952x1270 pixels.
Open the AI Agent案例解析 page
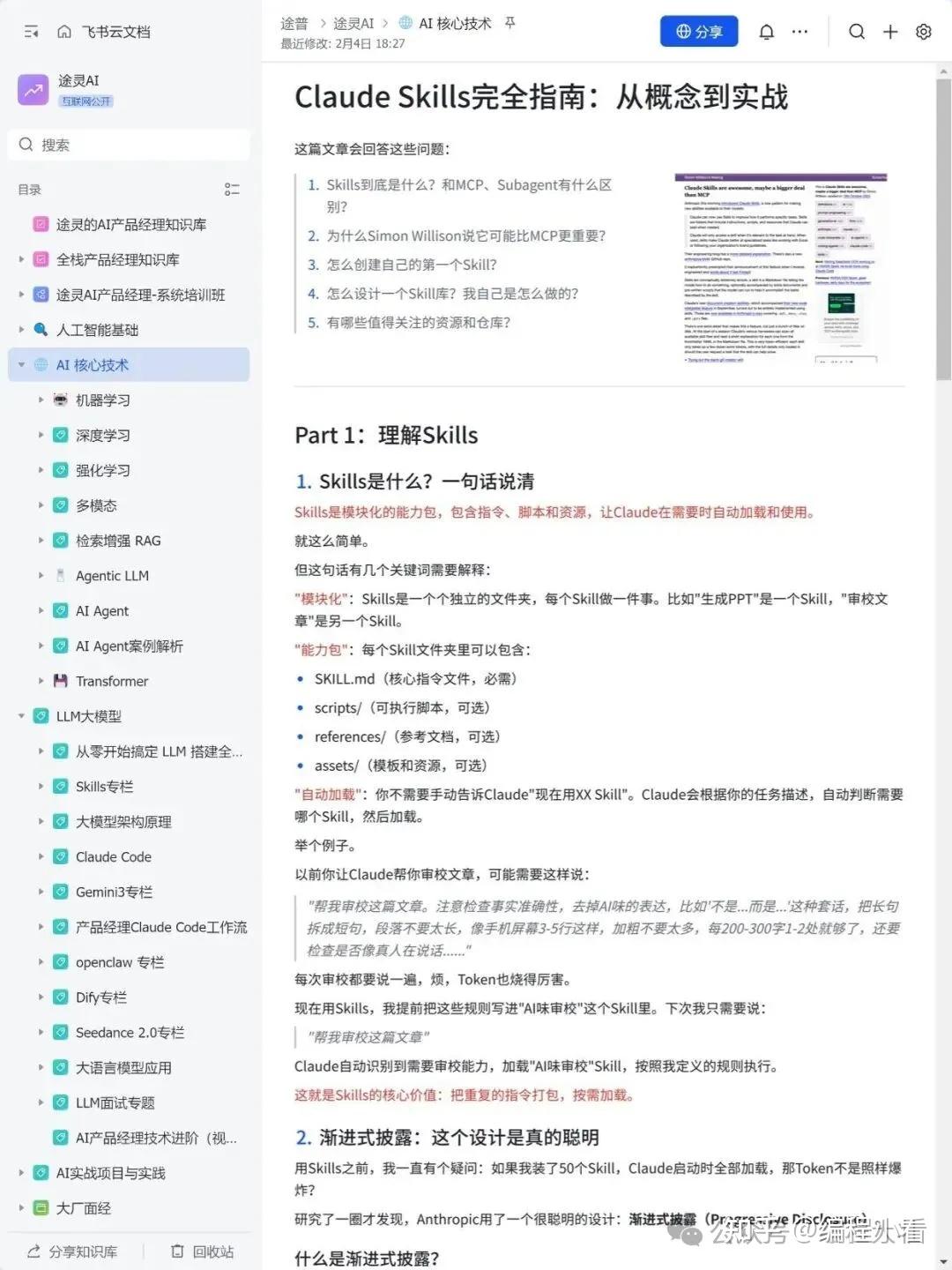(x=130, y=646)
